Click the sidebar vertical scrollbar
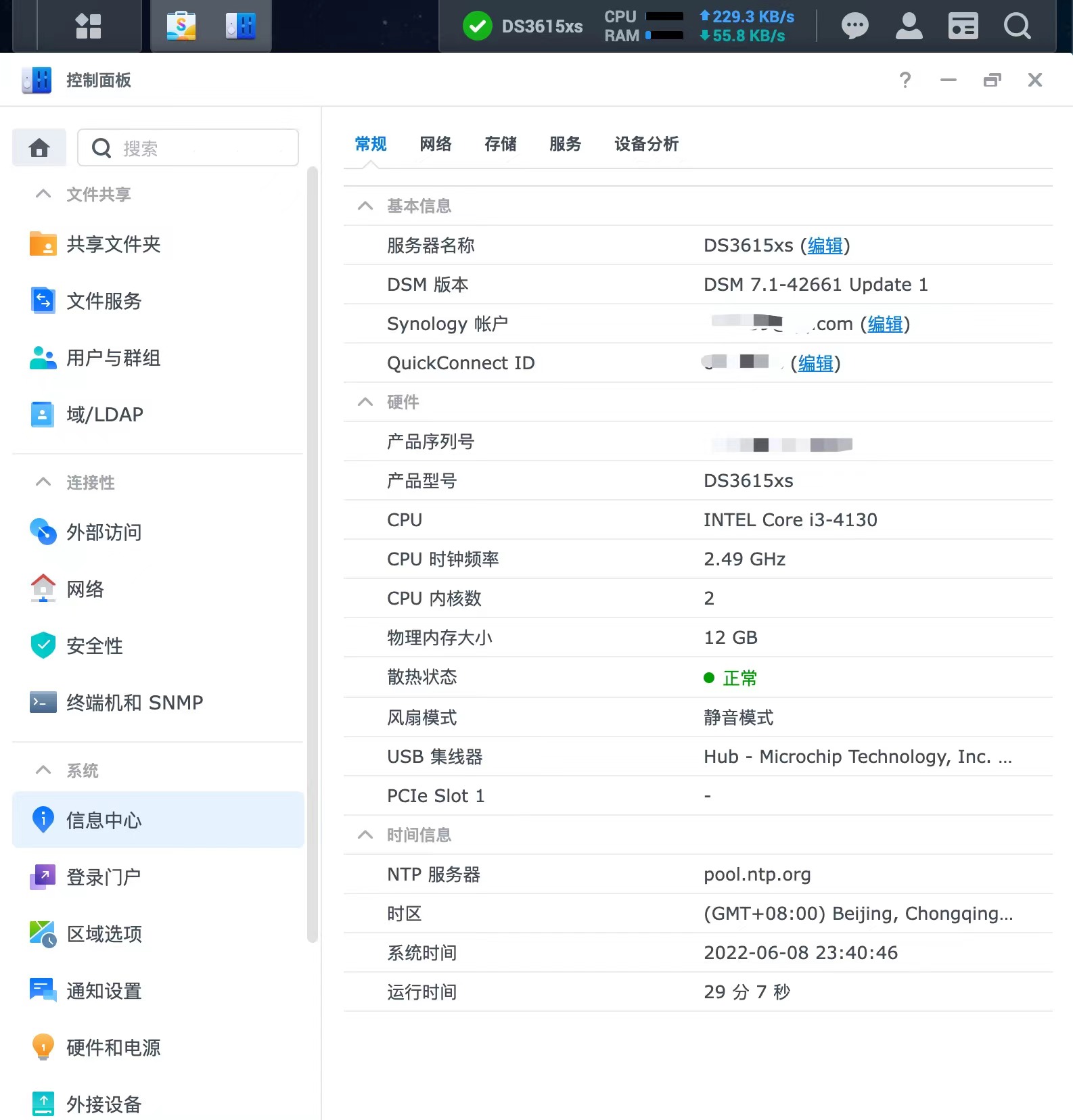 [x=313, y=555]
